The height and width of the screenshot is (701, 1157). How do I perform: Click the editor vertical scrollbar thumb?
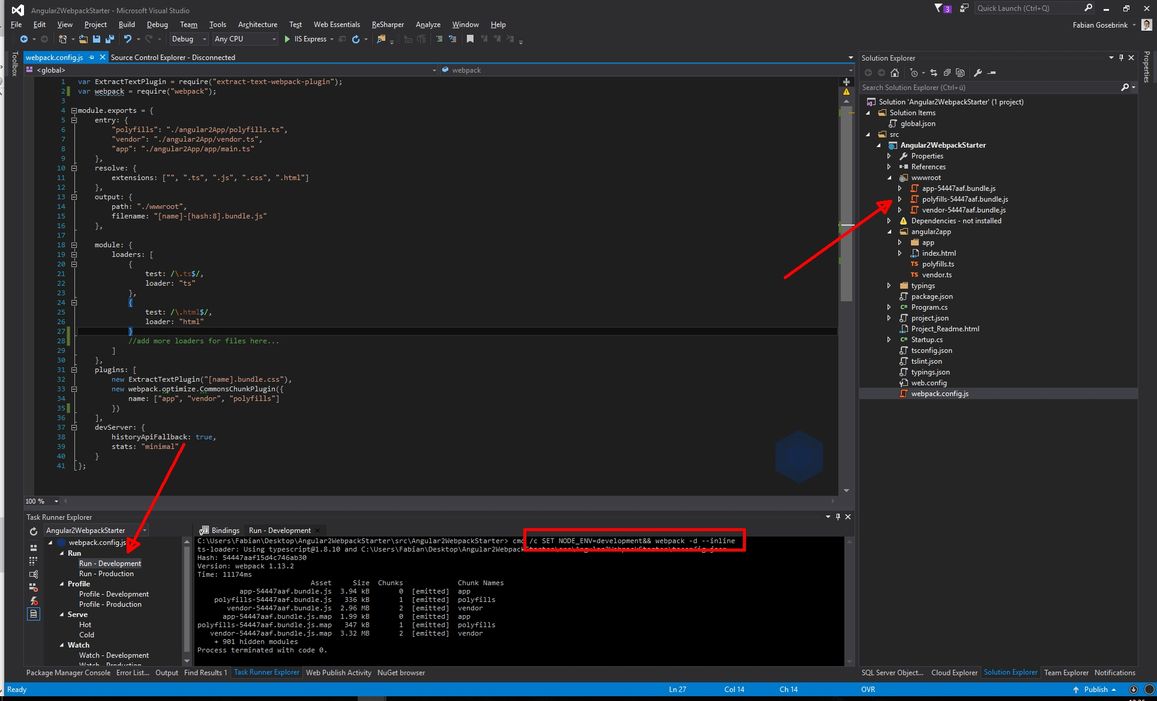pos(846,204)
